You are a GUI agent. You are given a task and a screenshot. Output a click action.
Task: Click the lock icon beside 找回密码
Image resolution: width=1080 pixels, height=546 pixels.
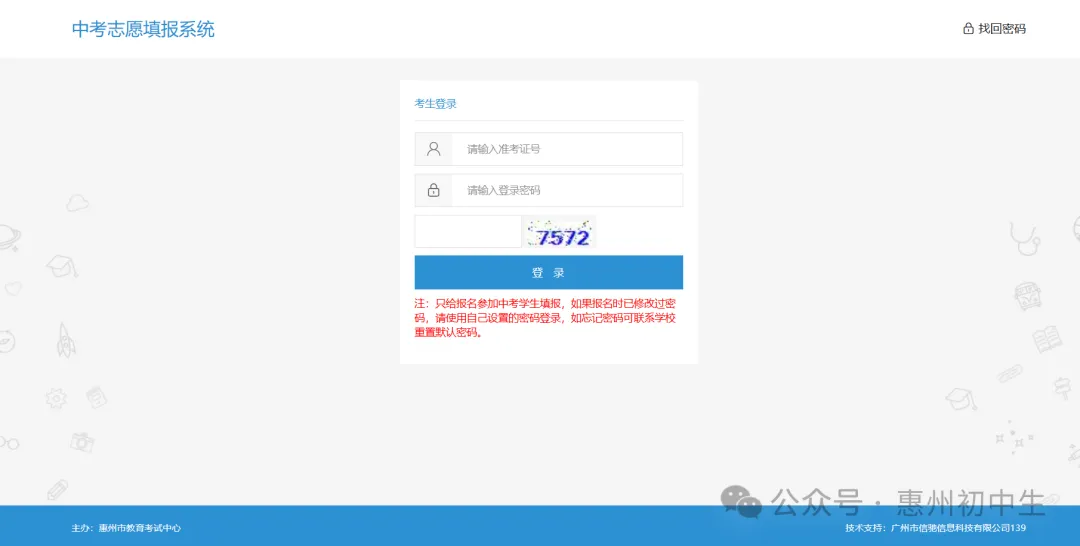968,28
